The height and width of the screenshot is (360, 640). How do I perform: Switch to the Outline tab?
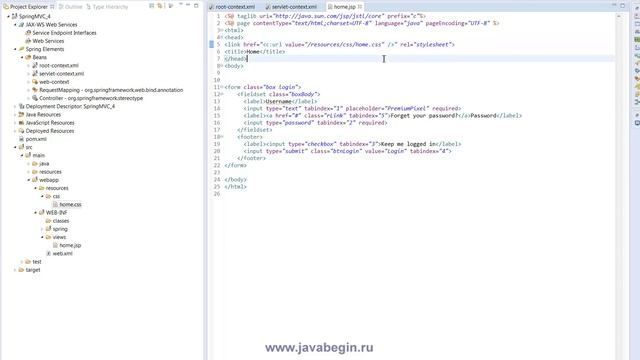click(70, 7)
